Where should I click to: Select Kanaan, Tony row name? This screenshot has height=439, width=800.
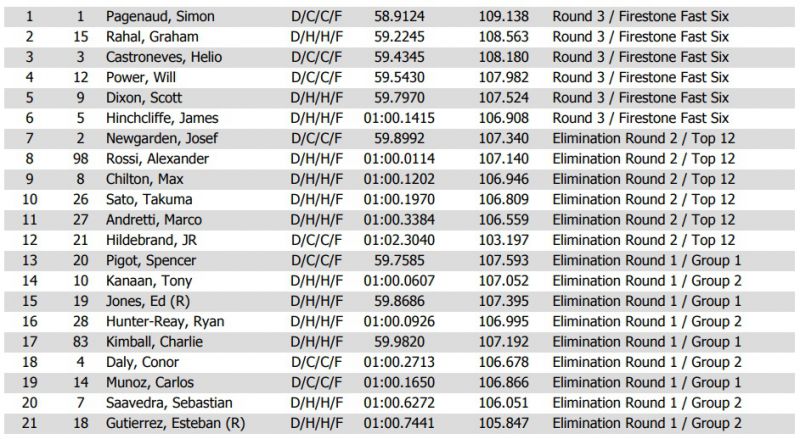click(x=147, y=281)
